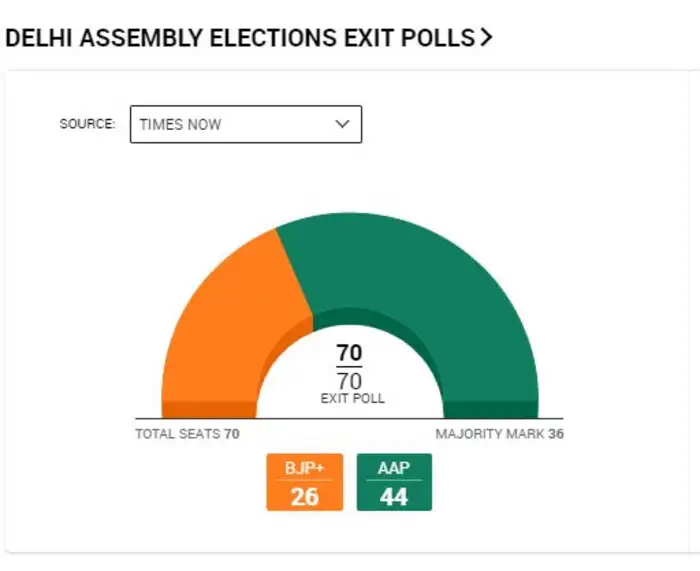Click the arrow chevron after the heading

click(486, 38)
